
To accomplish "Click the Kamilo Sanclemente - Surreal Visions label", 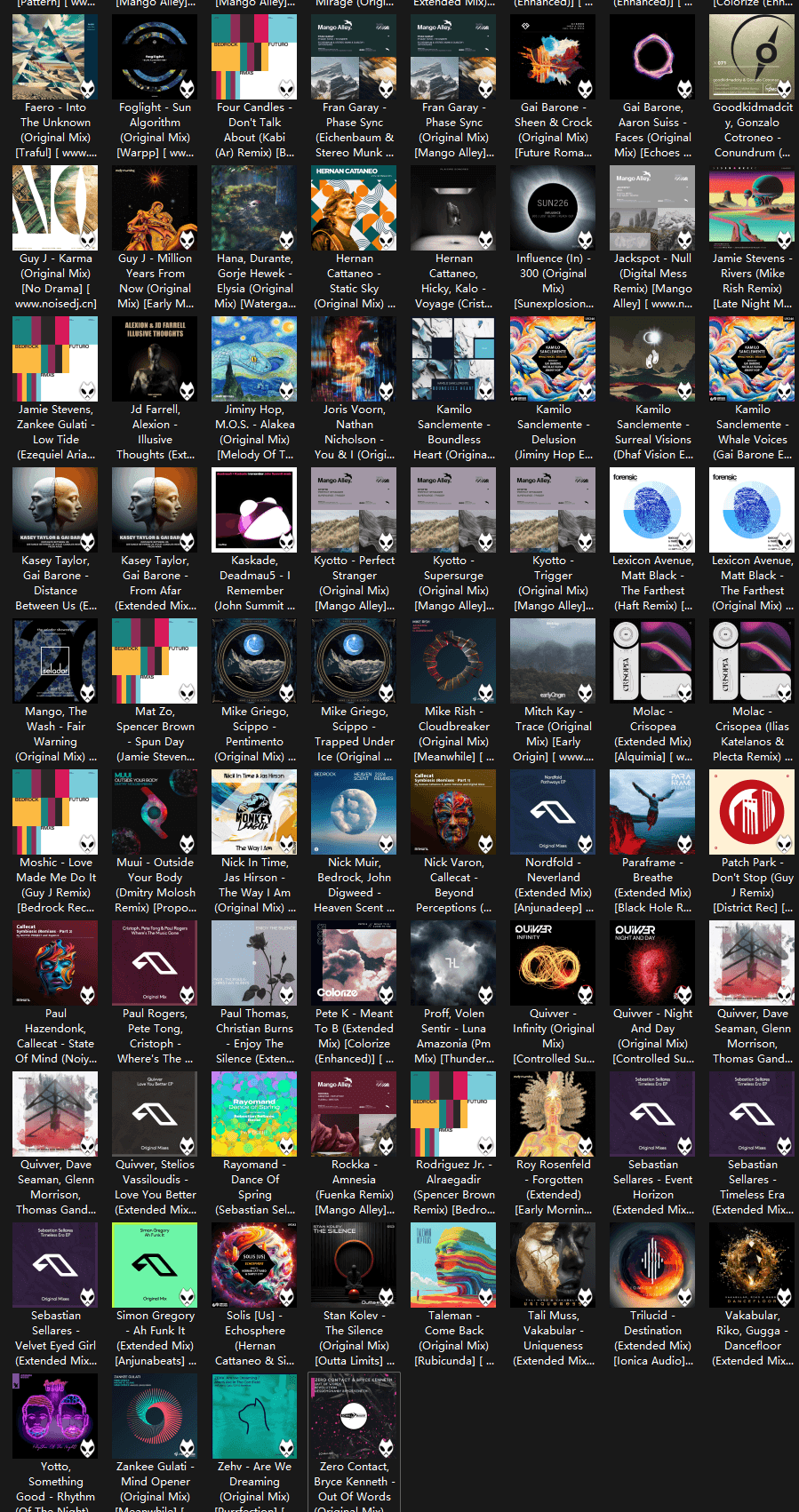I will (x=652, y=432).
